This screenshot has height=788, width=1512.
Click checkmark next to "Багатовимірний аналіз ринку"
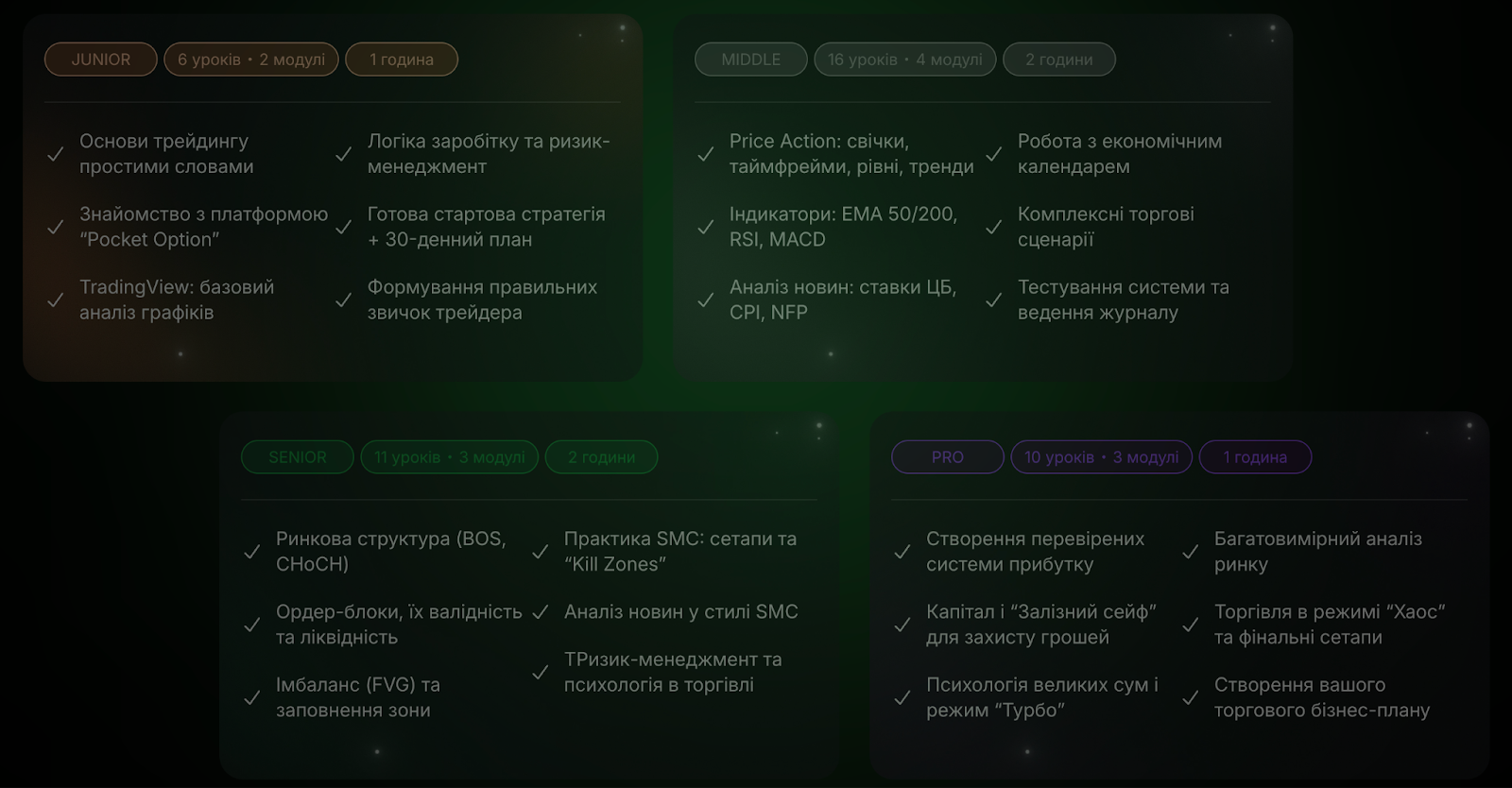(x=1191, y=552)
